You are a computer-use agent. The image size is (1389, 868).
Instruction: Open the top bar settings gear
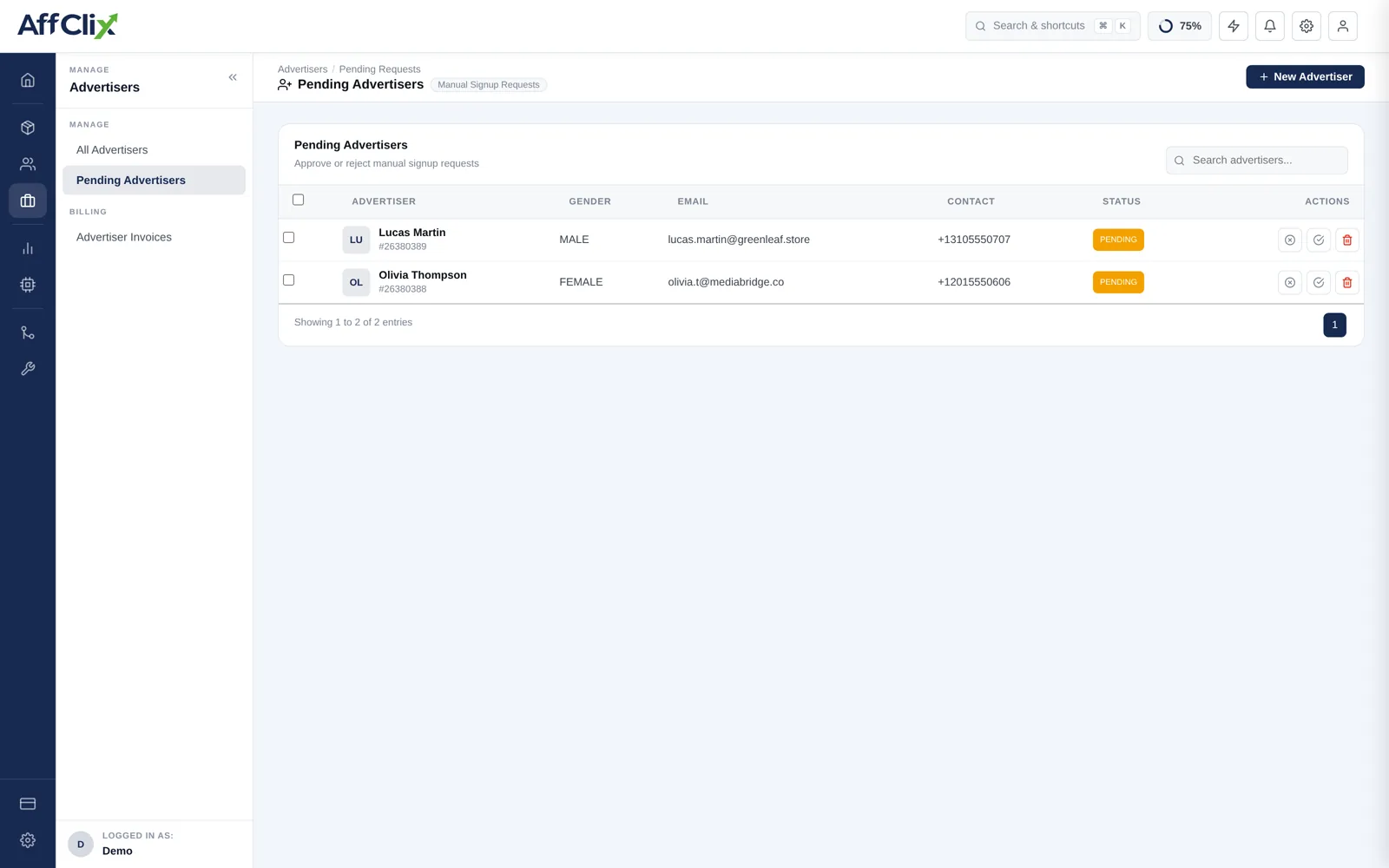pyautogui.click(x=1307, y=26)
